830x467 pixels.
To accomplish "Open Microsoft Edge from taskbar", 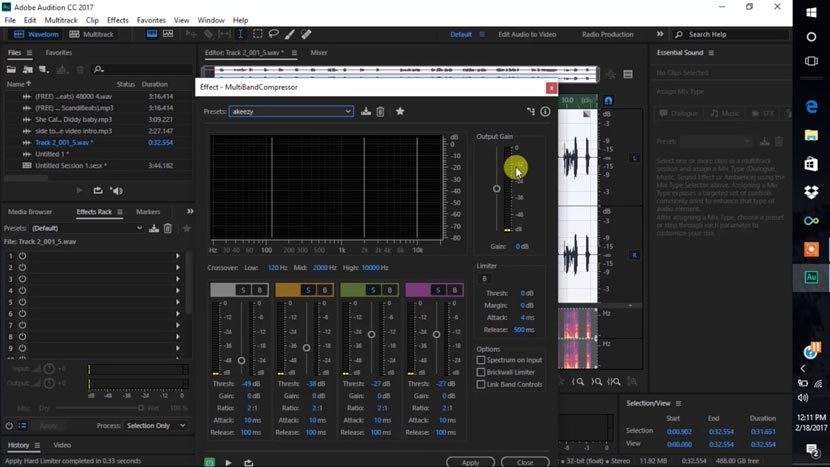I will click(811, 106).
